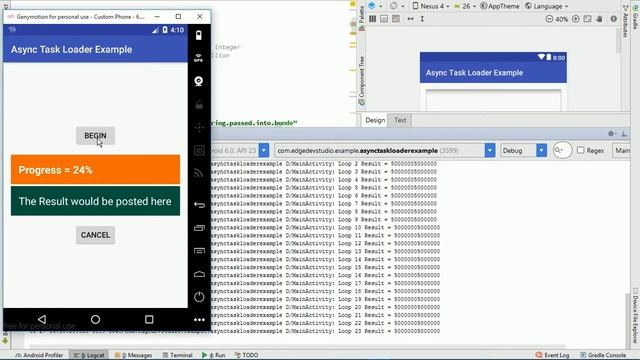640x360 pixels.
Task: Open the Logcat tool window
Action: pos(89,355)
